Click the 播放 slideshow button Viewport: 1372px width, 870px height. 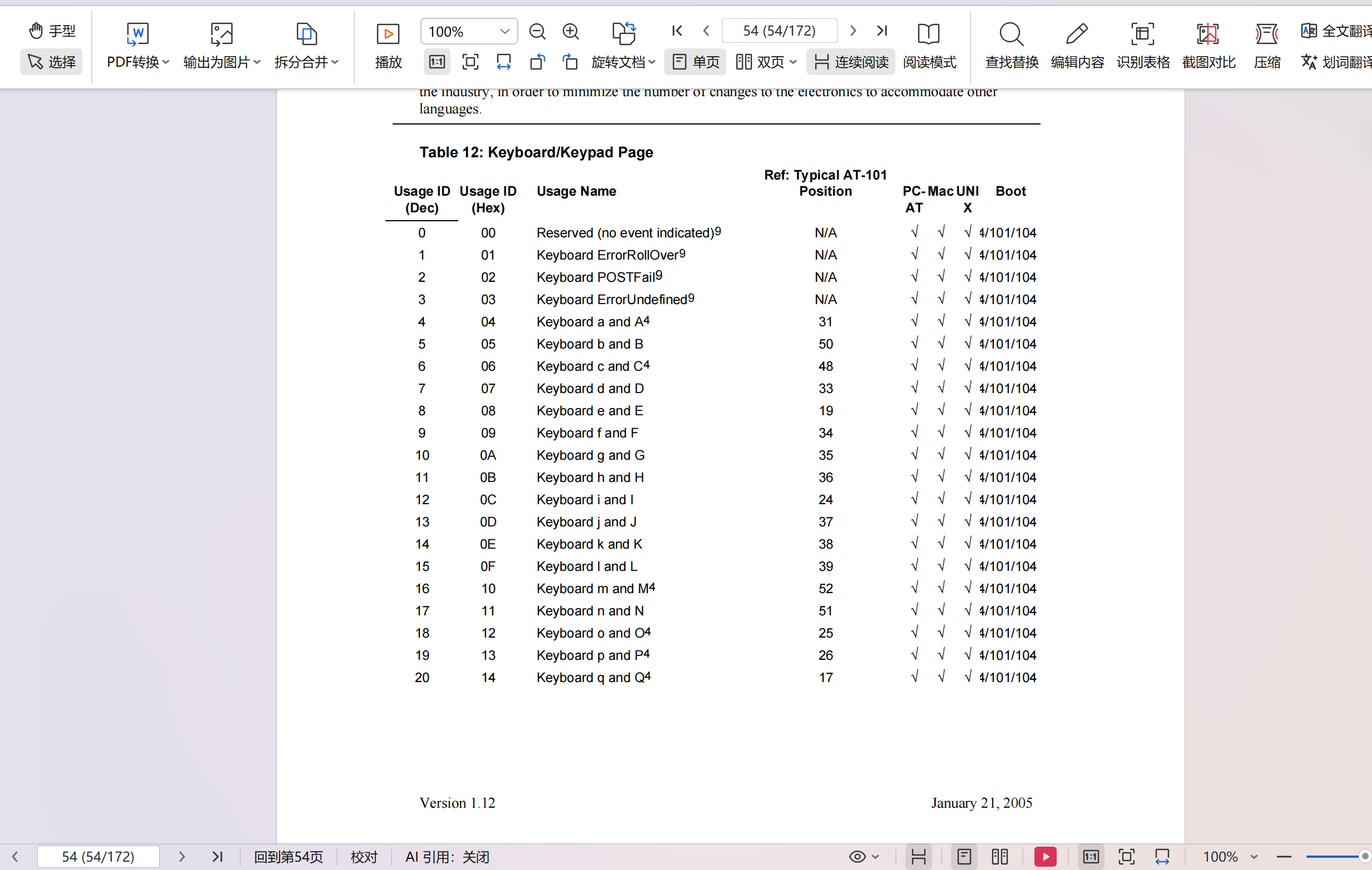click(389, 46)
